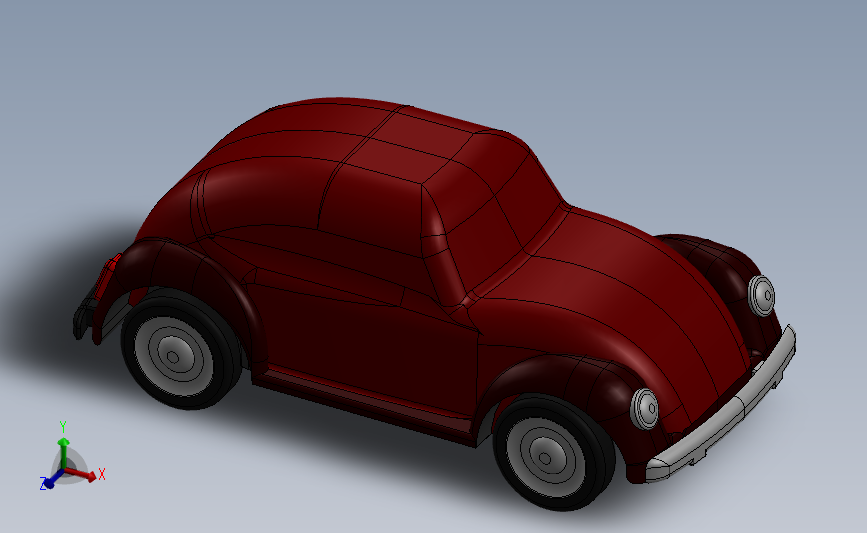Click the red X axis arrow of triad
Image resolution: width=867 pixels, height=533 pixels.
(x=81, y=473)
